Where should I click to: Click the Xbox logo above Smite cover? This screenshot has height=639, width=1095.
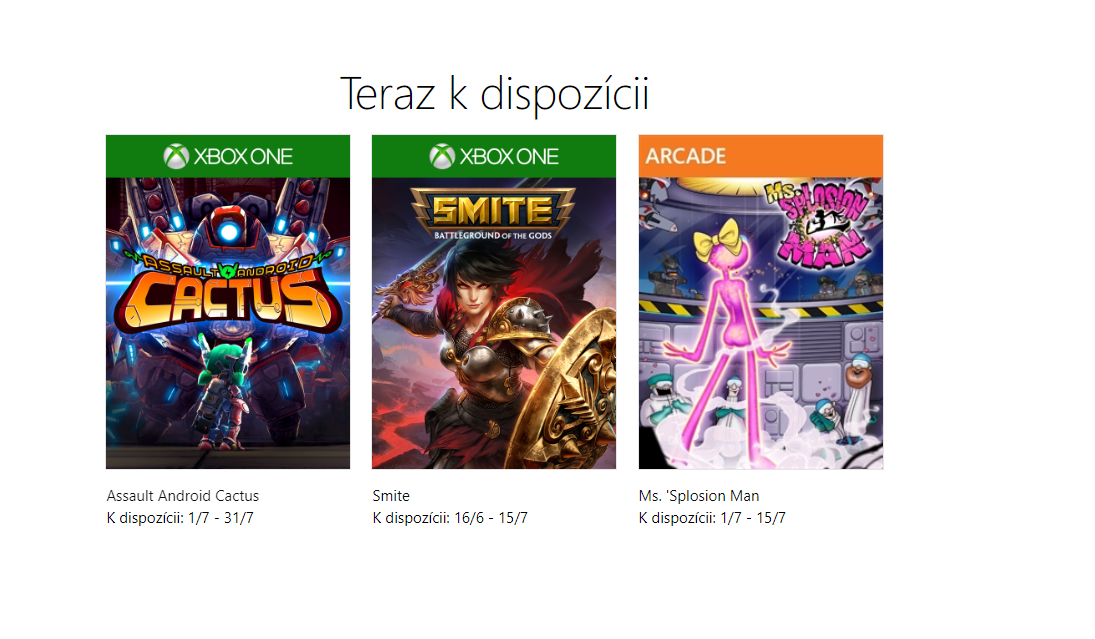click(x=442, y=156)
